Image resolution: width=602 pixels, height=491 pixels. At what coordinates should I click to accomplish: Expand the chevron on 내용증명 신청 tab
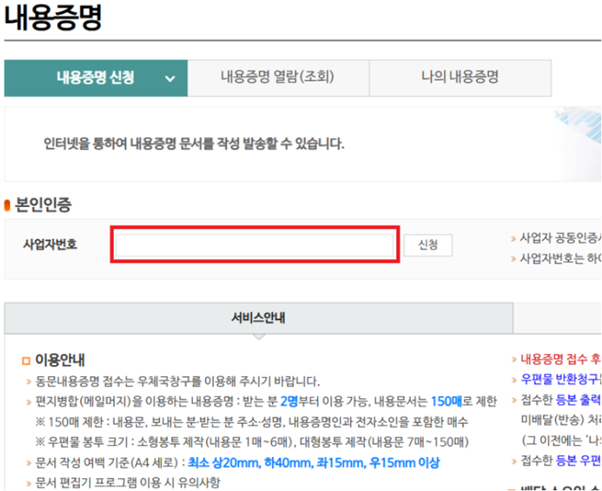pyautogui.click(x=170, y=79)
